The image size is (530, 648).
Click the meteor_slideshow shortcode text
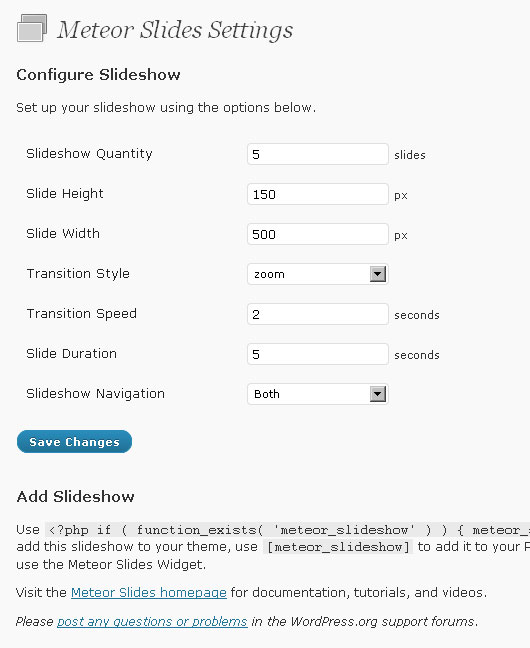tap(338, 547)
